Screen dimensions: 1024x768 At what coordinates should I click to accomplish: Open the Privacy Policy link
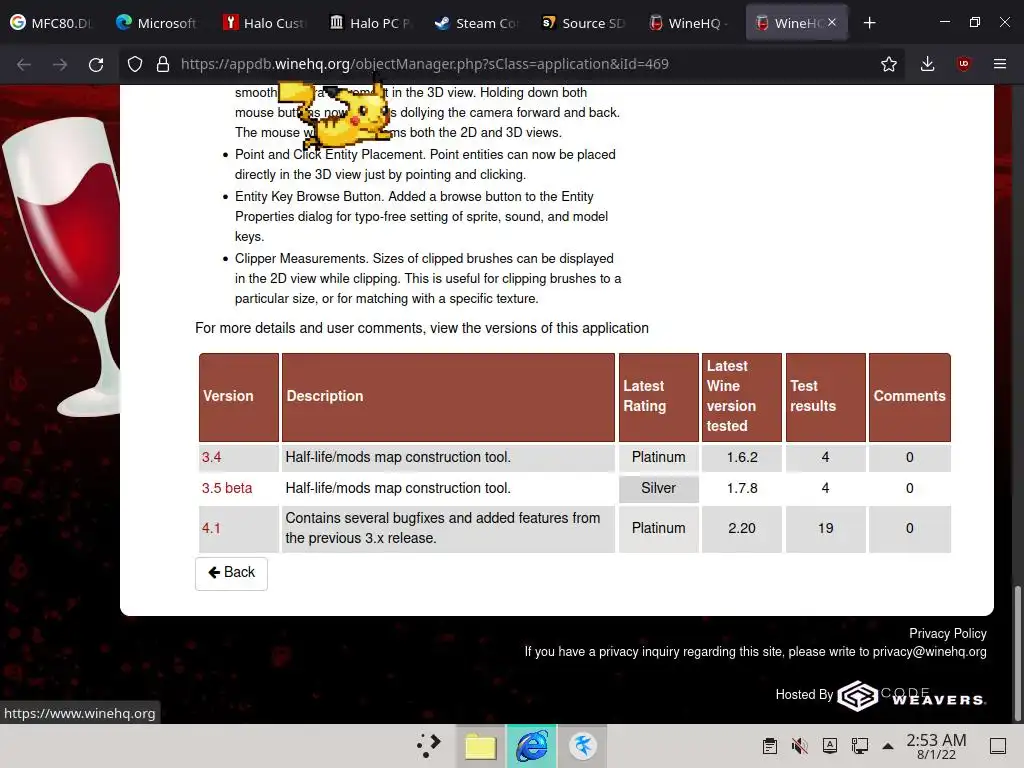click(x=948, y=633)
